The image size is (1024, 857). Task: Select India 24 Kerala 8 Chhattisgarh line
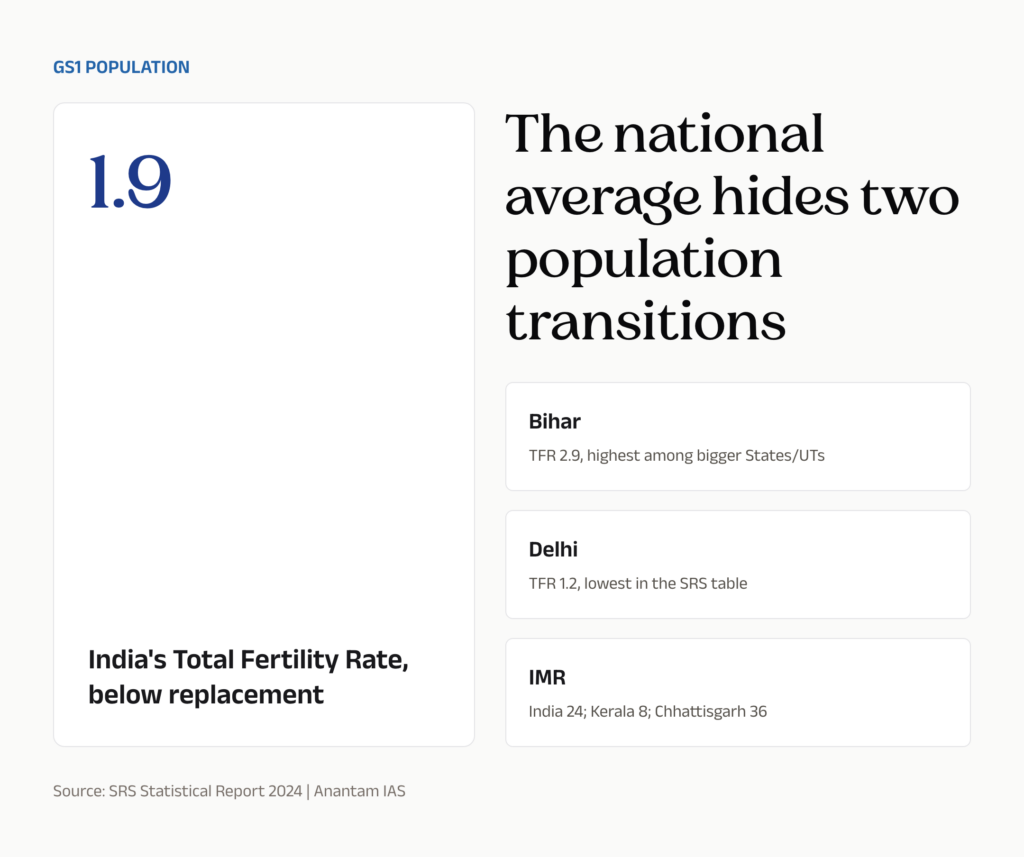tap(648, 711)
